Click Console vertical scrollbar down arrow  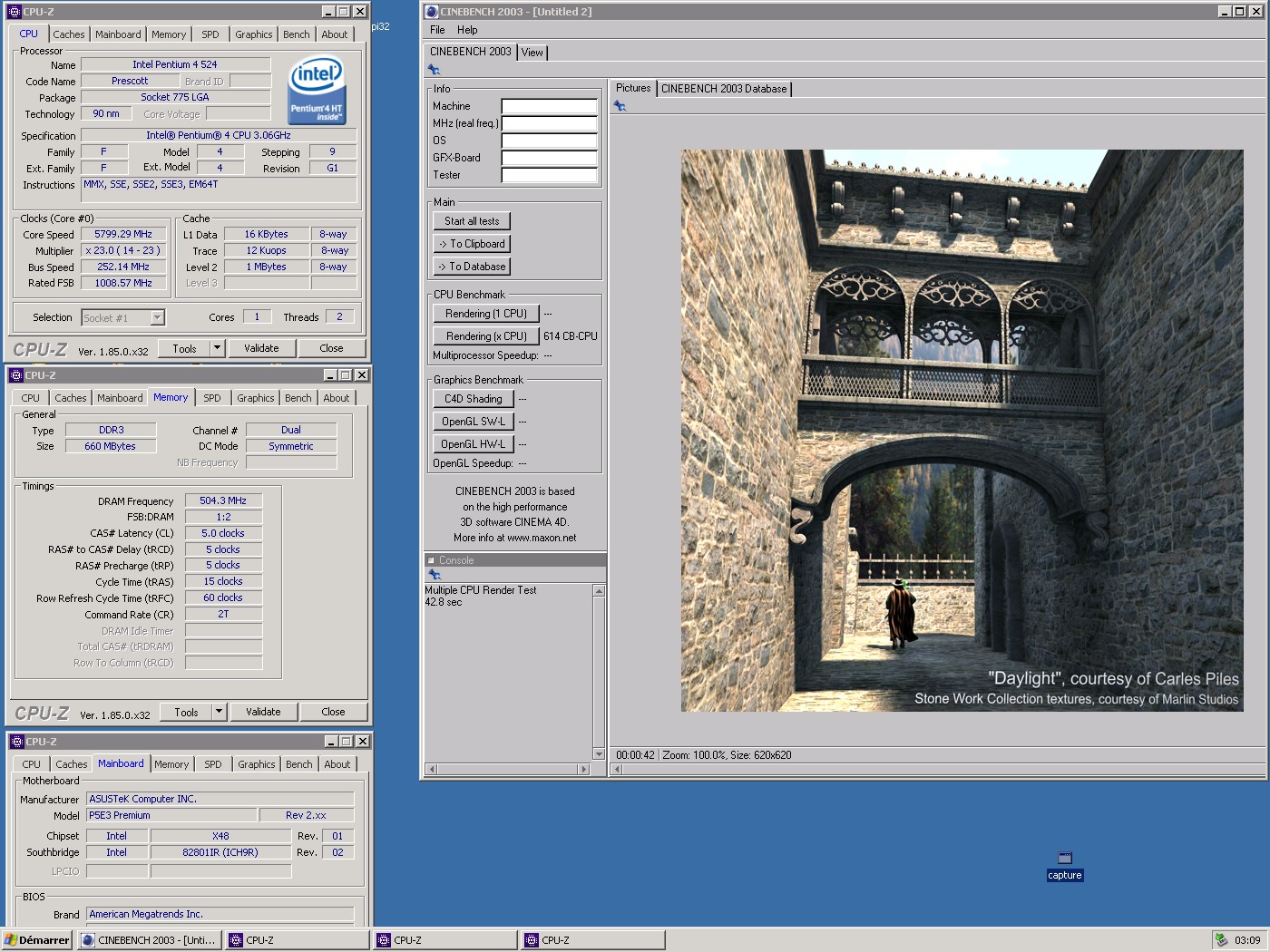coord(599,753)
